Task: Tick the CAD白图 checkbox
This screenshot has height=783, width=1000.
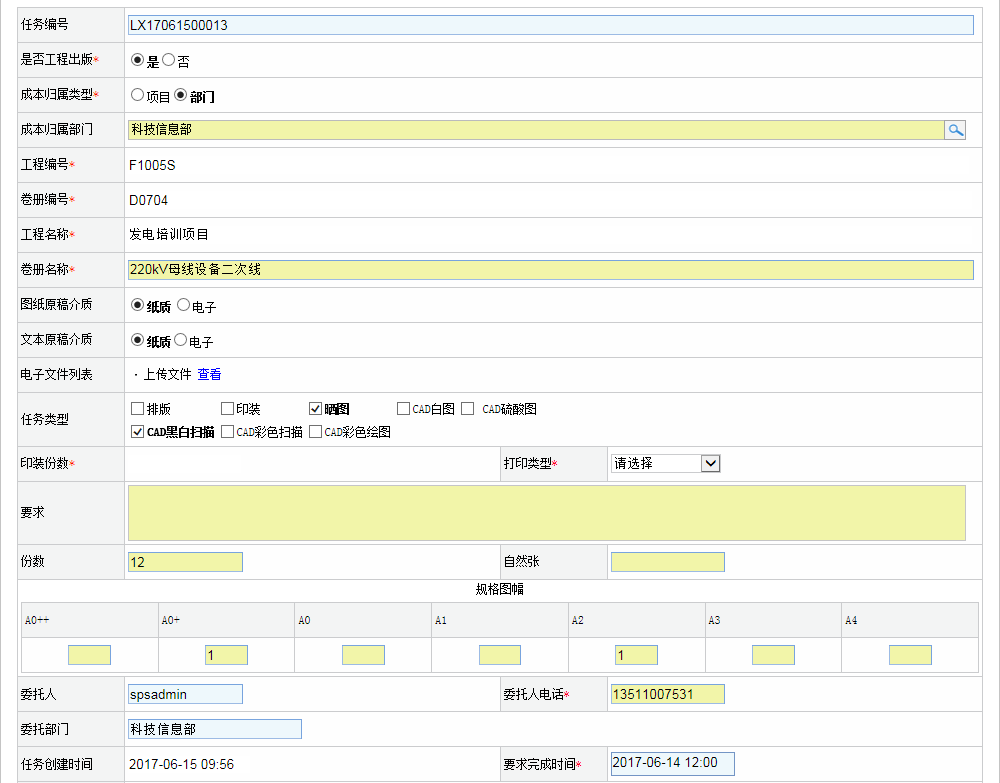Action: click(x=403, y=408)
